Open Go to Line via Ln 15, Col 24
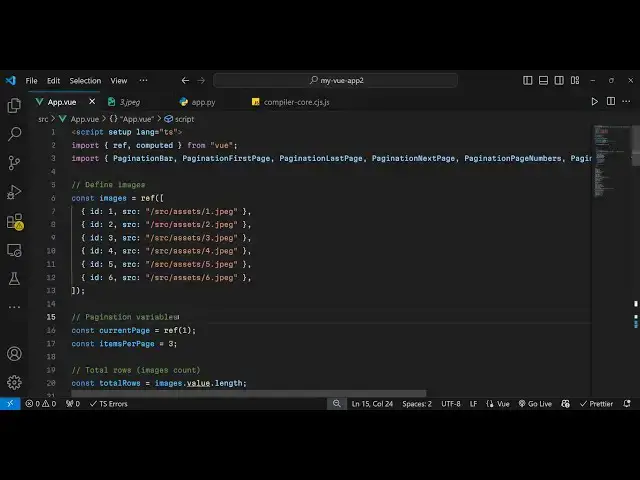 coord(372,404)
